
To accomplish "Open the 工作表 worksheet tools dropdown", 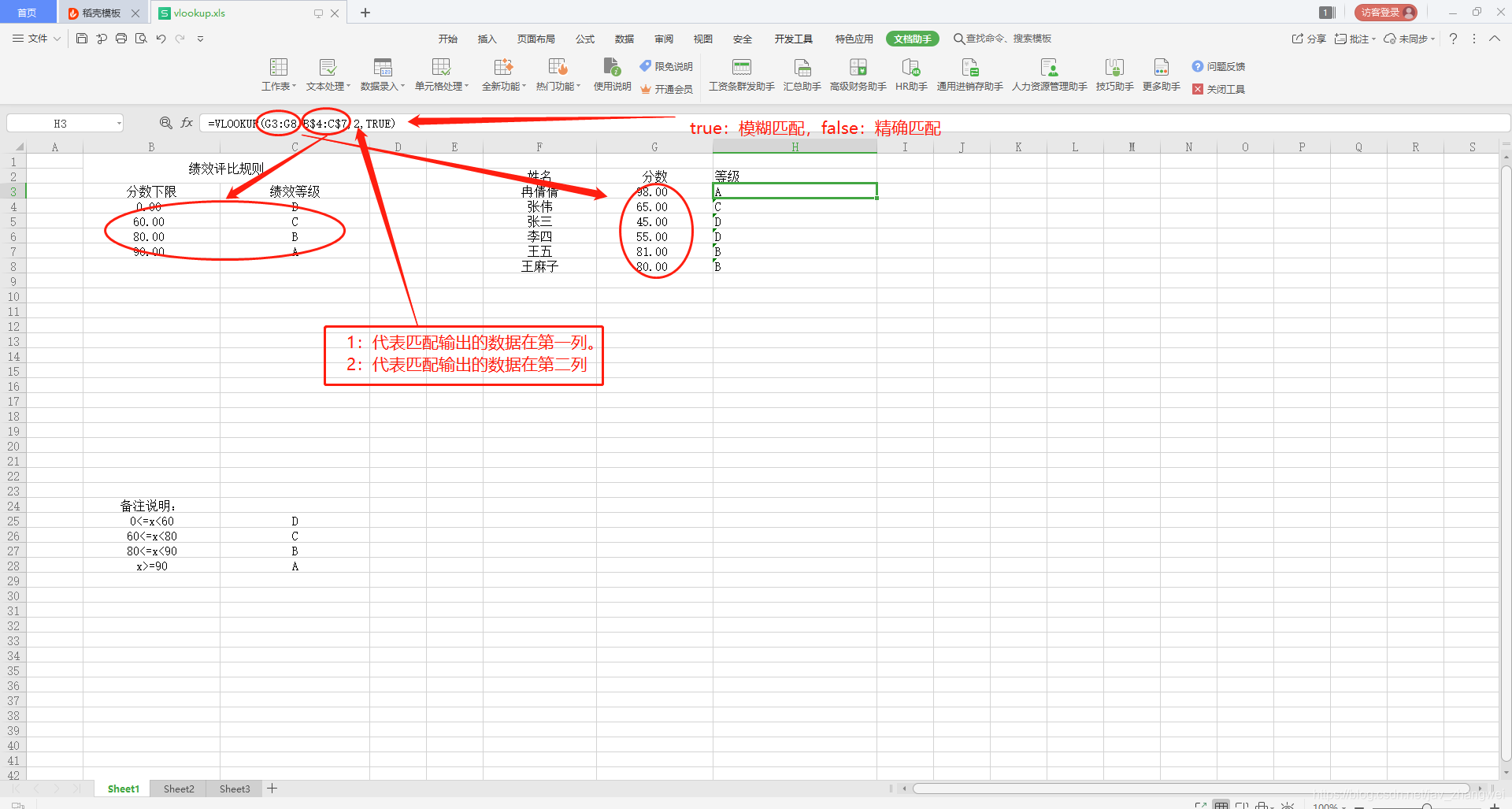I will [x=279, y=75].
